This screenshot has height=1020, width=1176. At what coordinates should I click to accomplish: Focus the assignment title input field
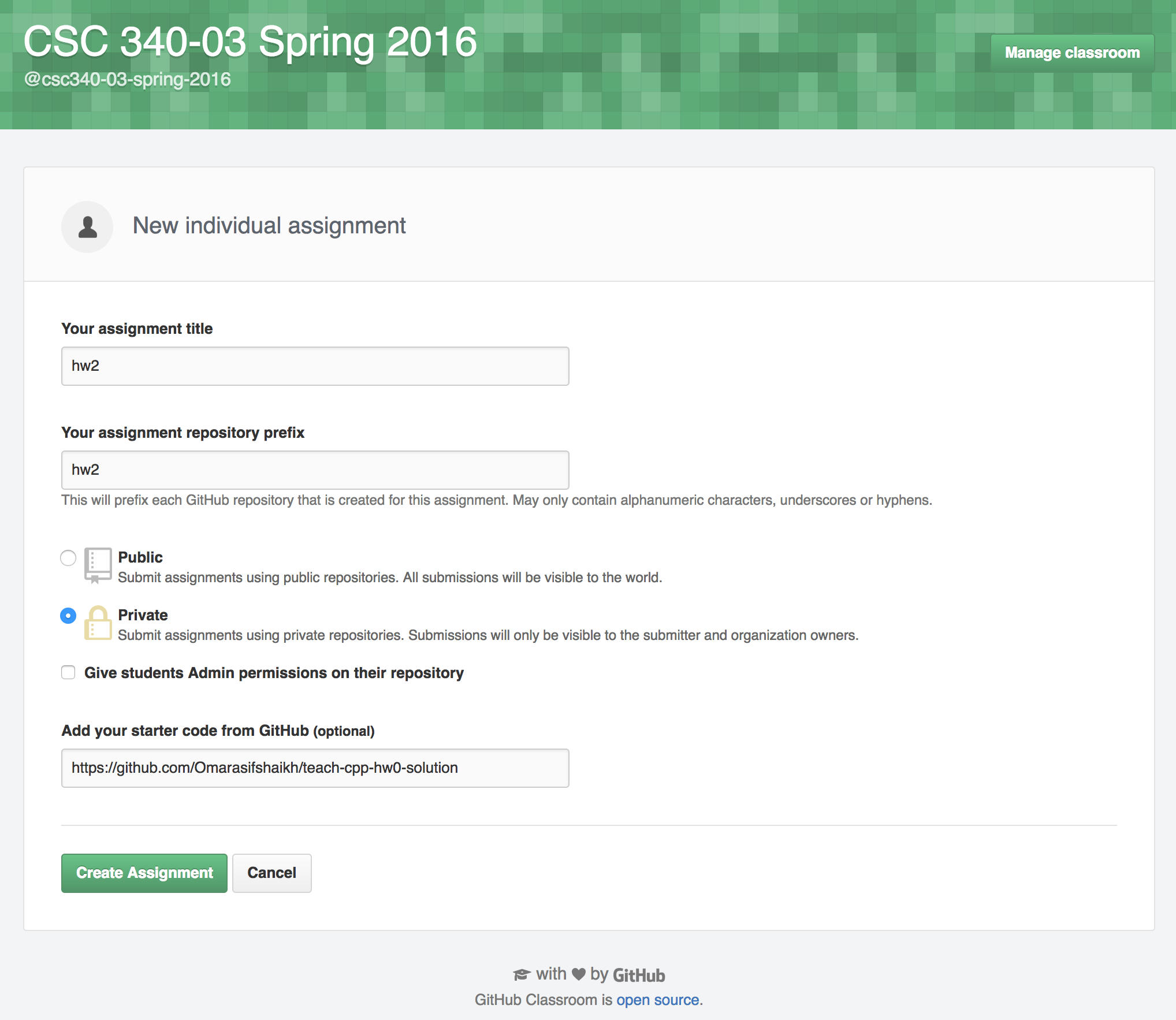pos(315,366)
